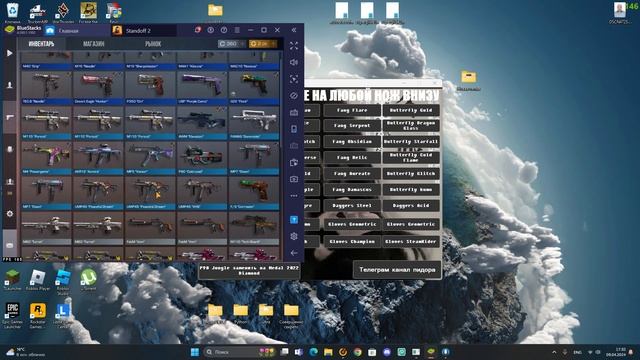
Task: Click the BlueStacks volume speaker icon
Action: (x=294, y=62)
